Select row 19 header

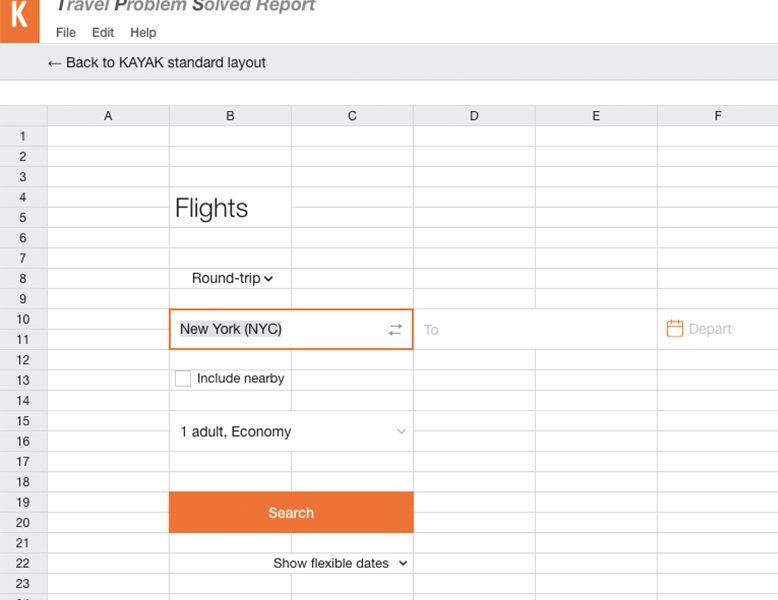tap(23, 502)
